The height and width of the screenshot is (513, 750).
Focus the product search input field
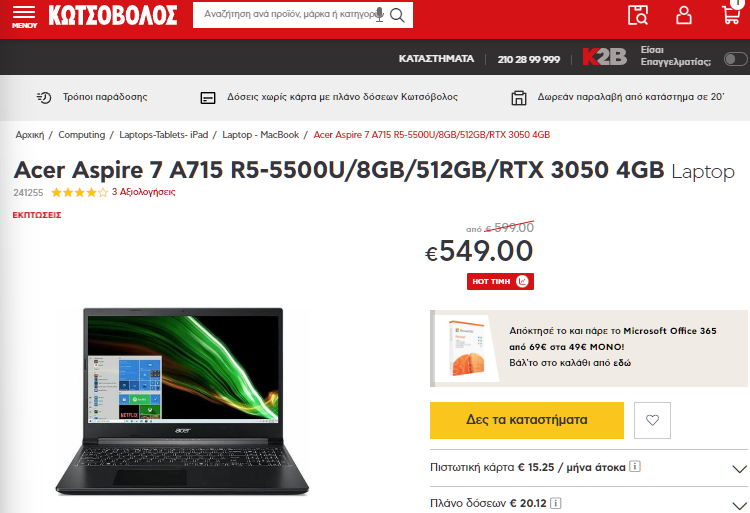click(289, 15)
